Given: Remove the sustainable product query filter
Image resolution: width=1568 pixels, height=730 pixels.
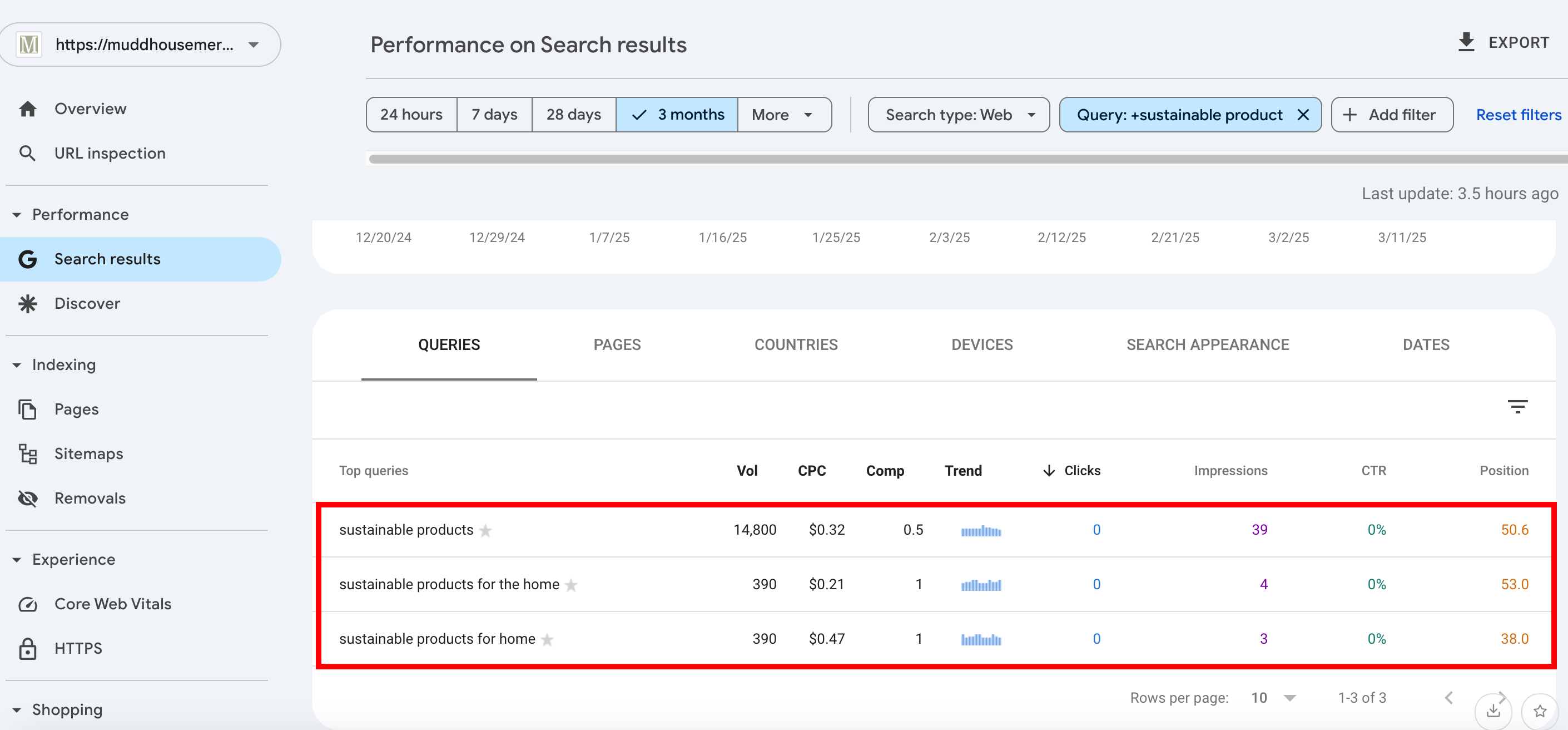Looking at the screenshot, I should click(1303, 115).
